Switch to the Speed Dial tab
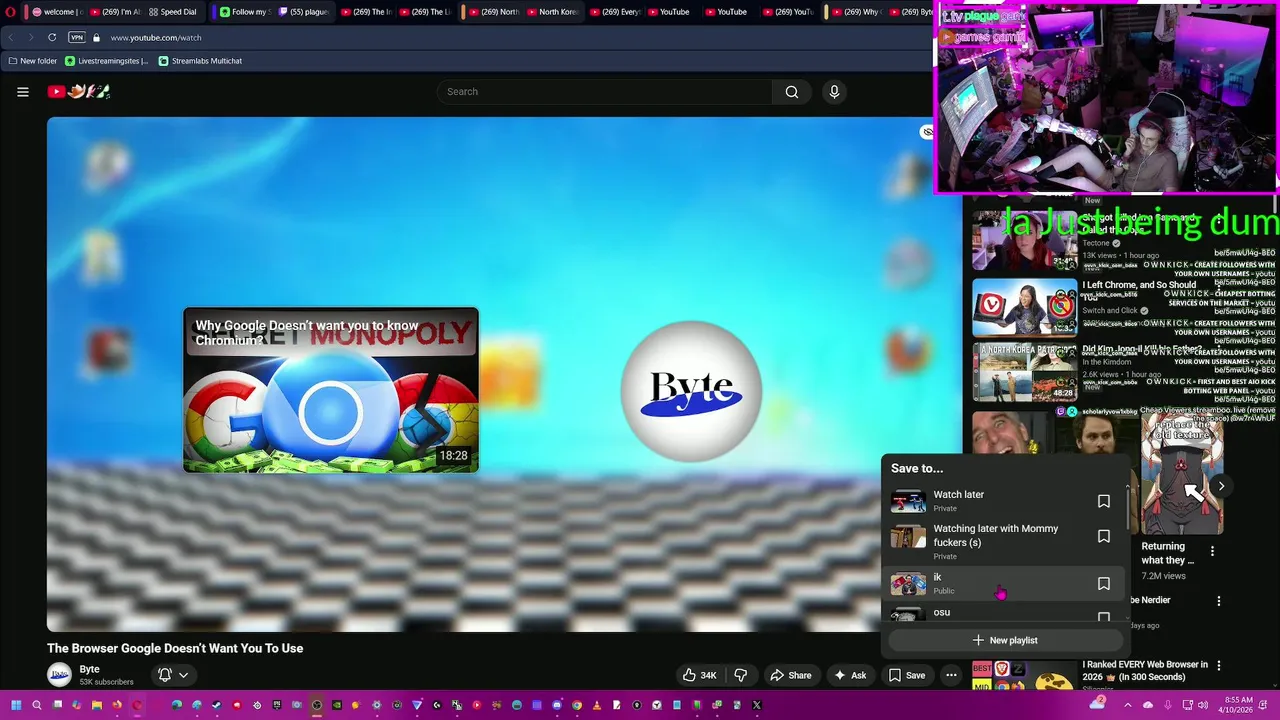This screenshot has width=1280, height=720. 173,12
